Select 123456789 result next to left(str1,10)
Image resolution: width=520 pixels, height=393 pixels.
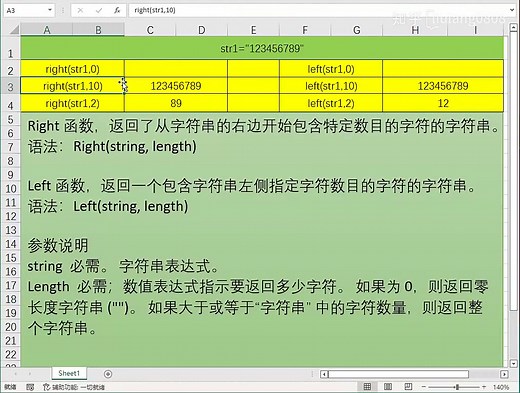coord(443,86)
